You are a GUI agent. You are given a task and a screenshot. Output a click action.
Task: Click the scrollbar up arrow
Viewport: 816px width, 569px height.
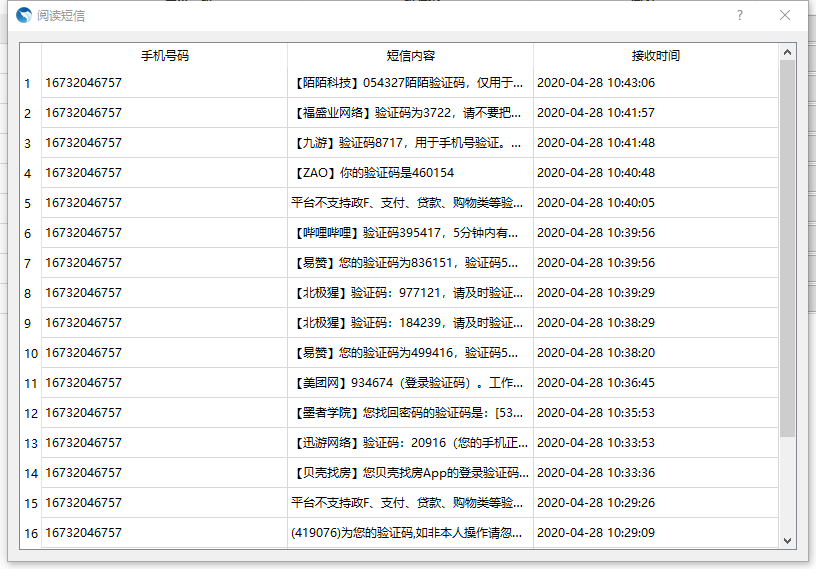click(x=787, y=52)
